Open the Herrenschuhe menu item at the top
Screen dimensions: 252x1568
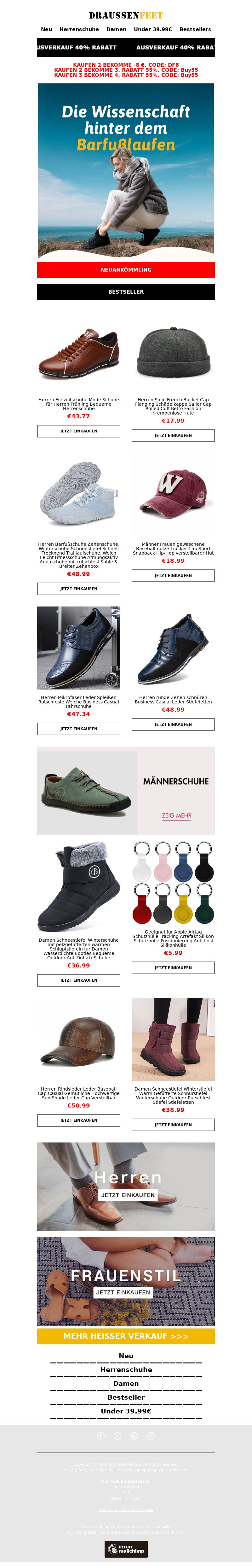79,29
